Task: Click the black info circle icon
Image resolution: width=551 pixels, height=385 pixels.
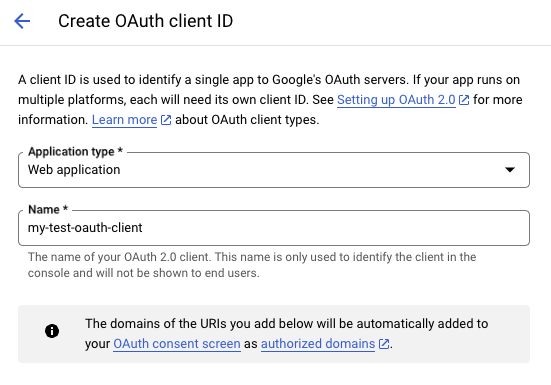Action: (52, 331)
